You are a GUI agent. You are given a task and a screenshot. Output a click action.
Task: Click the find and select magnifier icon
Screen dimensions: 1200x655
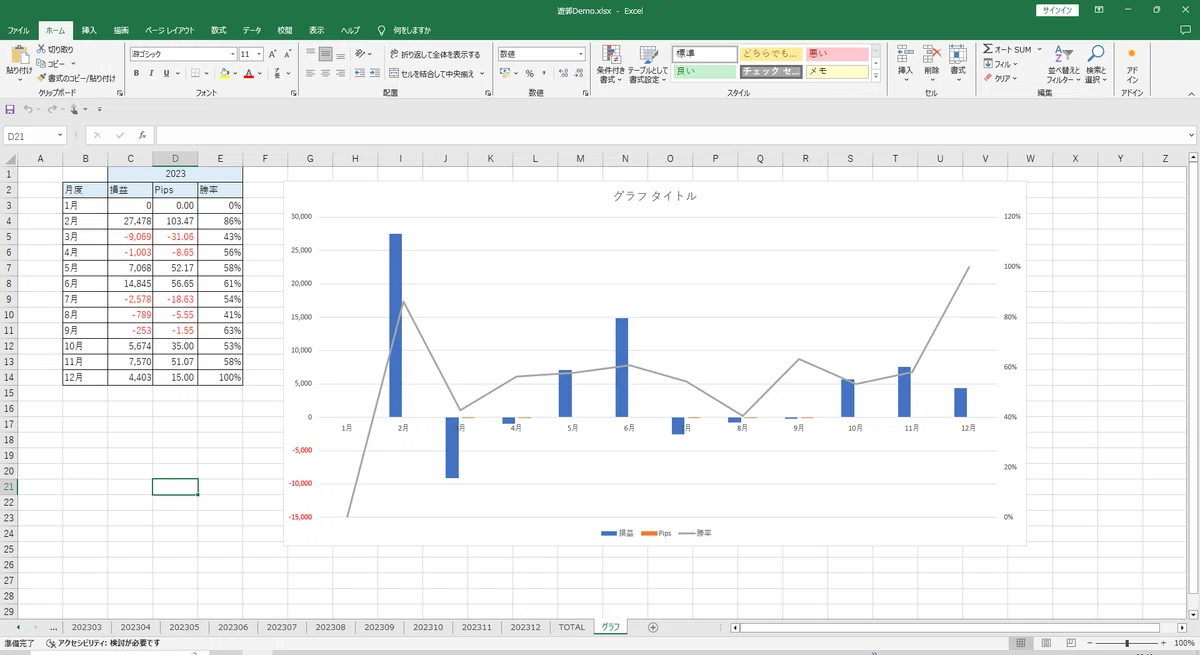tap(1095, 55)
